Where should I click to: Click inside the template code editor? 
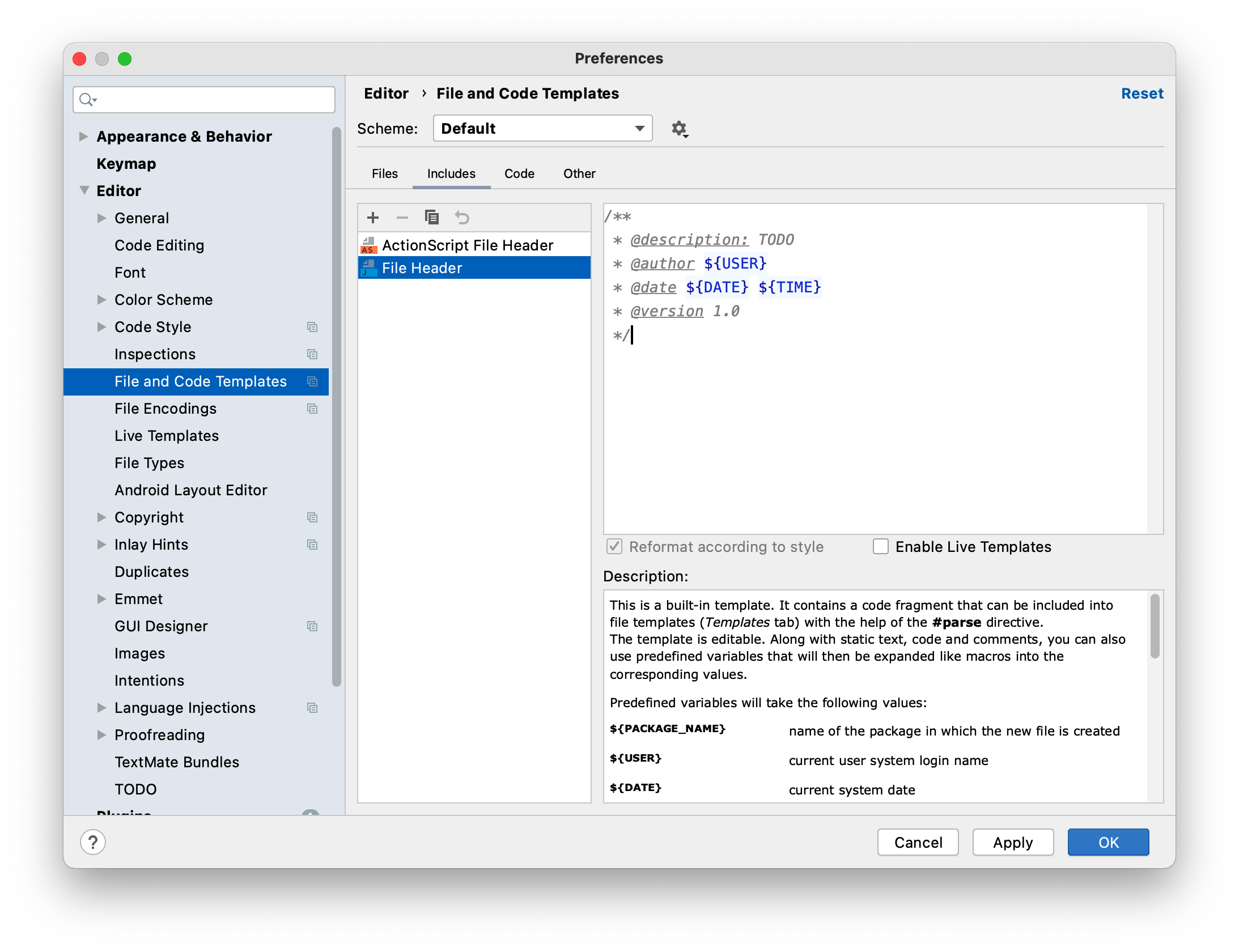pyautogui.click(x=876, y=368)
